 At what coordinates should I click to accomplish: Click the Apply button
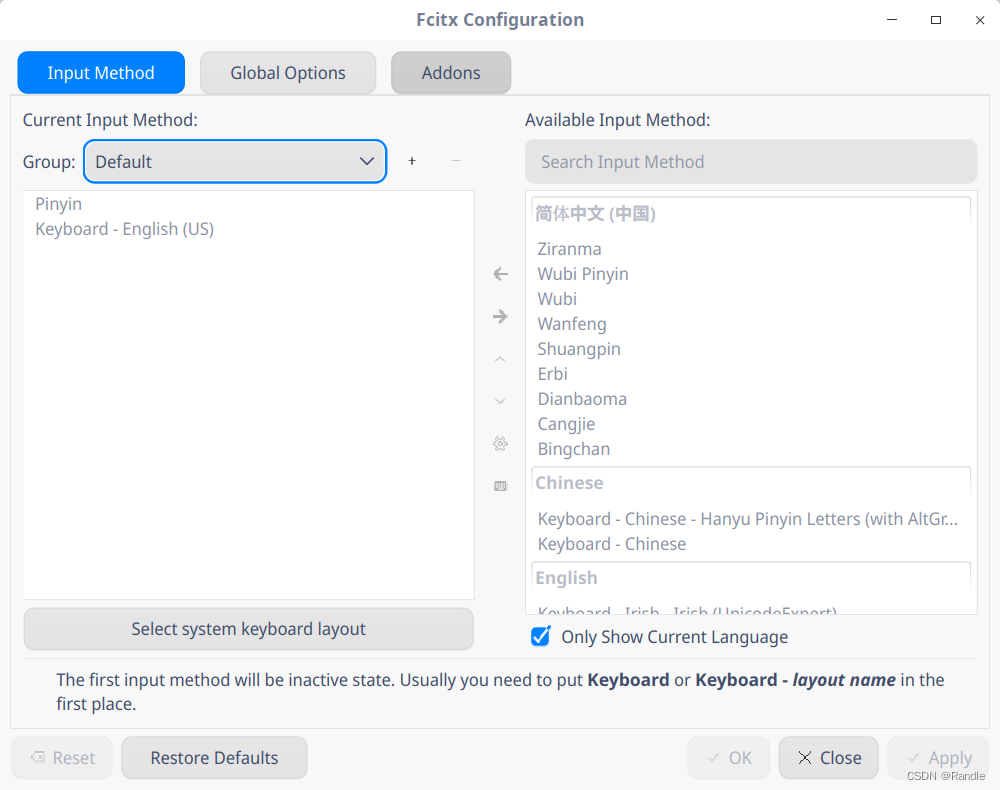coord(939,757)
